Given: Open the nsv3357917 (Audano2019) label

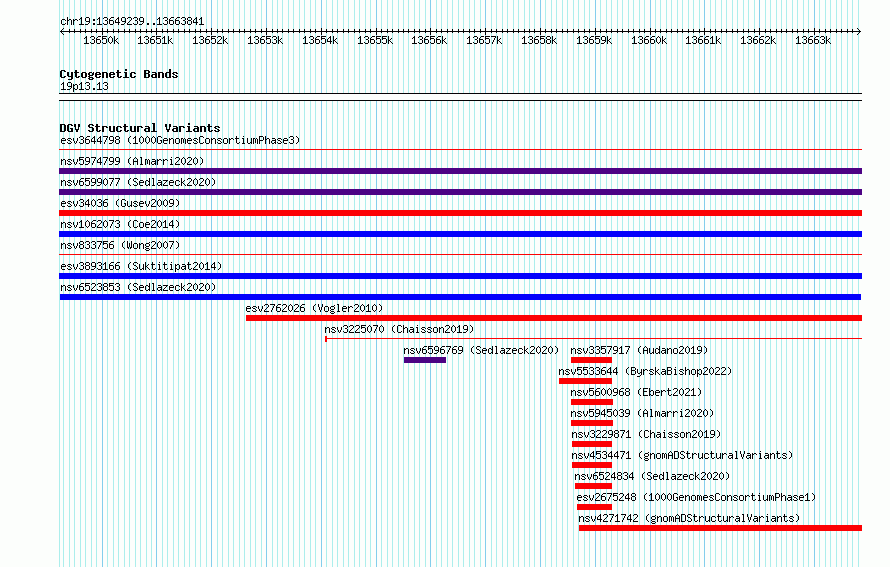Looking at the screenshot, I should [639, 350].
